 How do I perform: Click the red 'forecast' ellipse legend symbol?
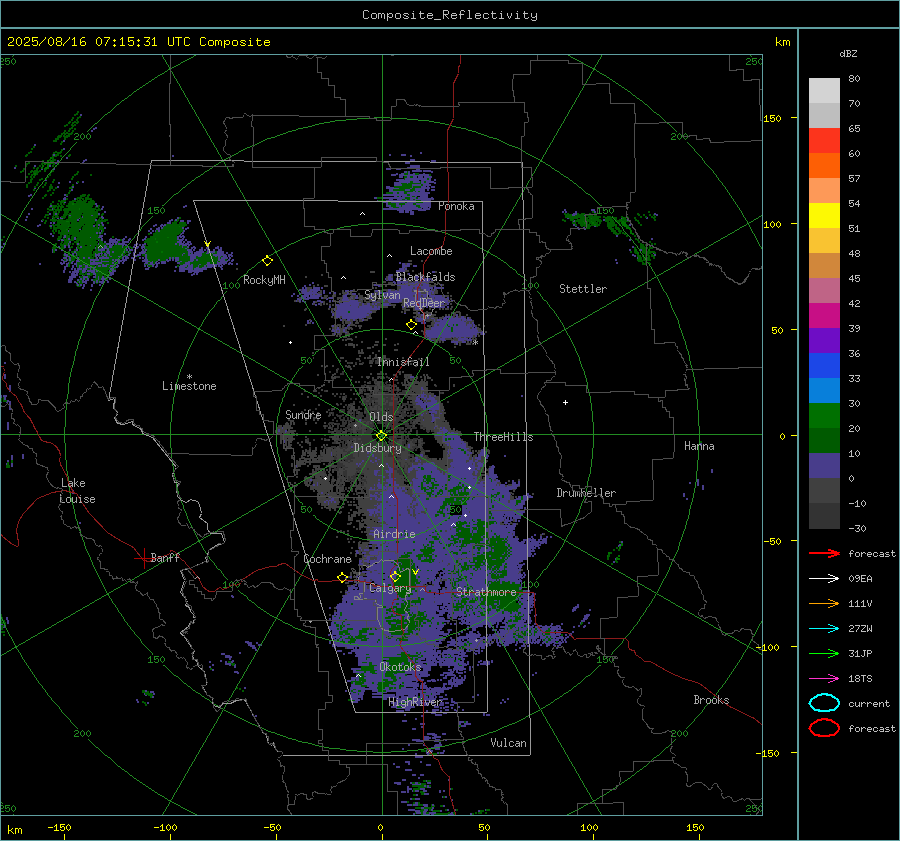[x=824, y=728]
